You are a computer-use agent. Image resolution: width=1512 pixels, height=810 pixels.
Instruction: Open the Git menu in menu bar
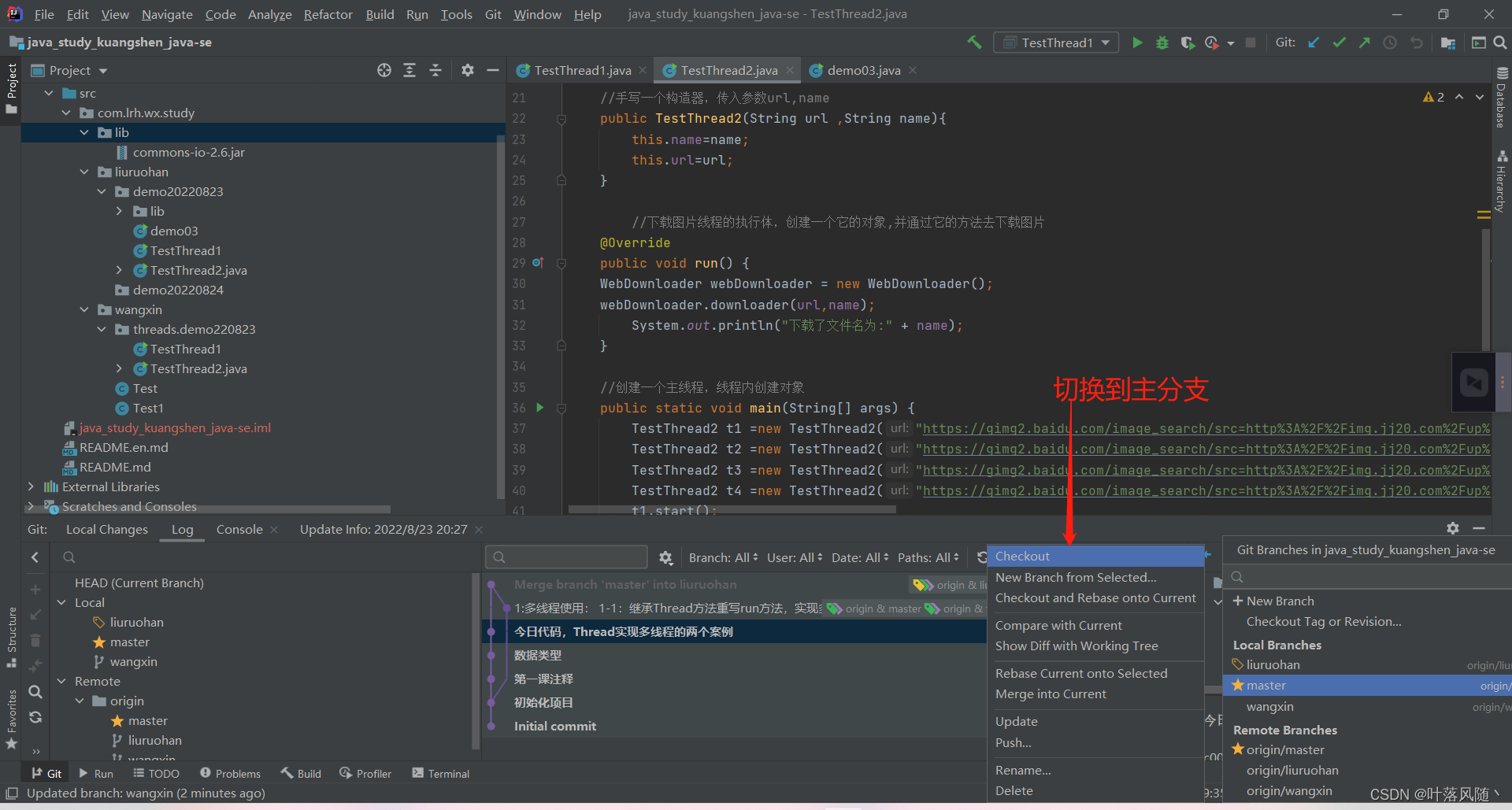click(x=493, y=14)
